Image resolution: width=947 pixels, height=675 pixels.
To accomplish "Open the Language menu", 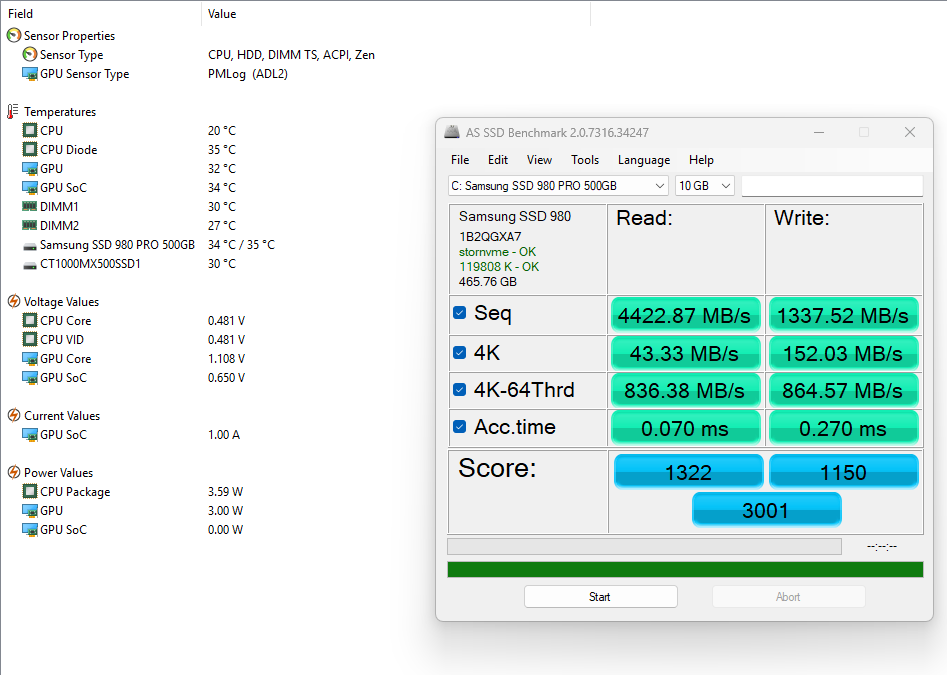I will point(644,160).
